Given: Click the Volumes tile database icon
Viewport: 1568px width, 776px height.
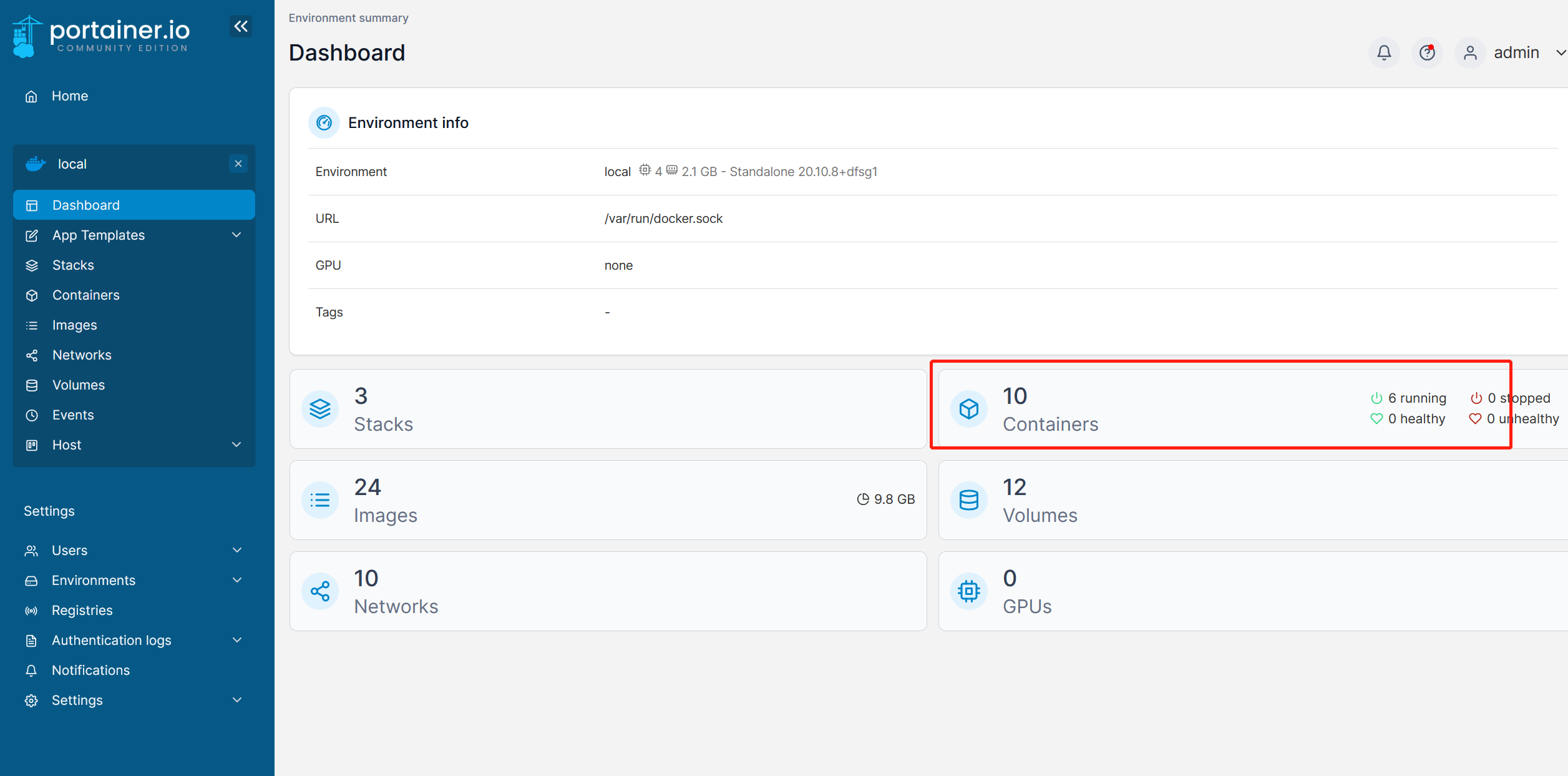Looking at the screenshot, I should click(x=968, y=500).
